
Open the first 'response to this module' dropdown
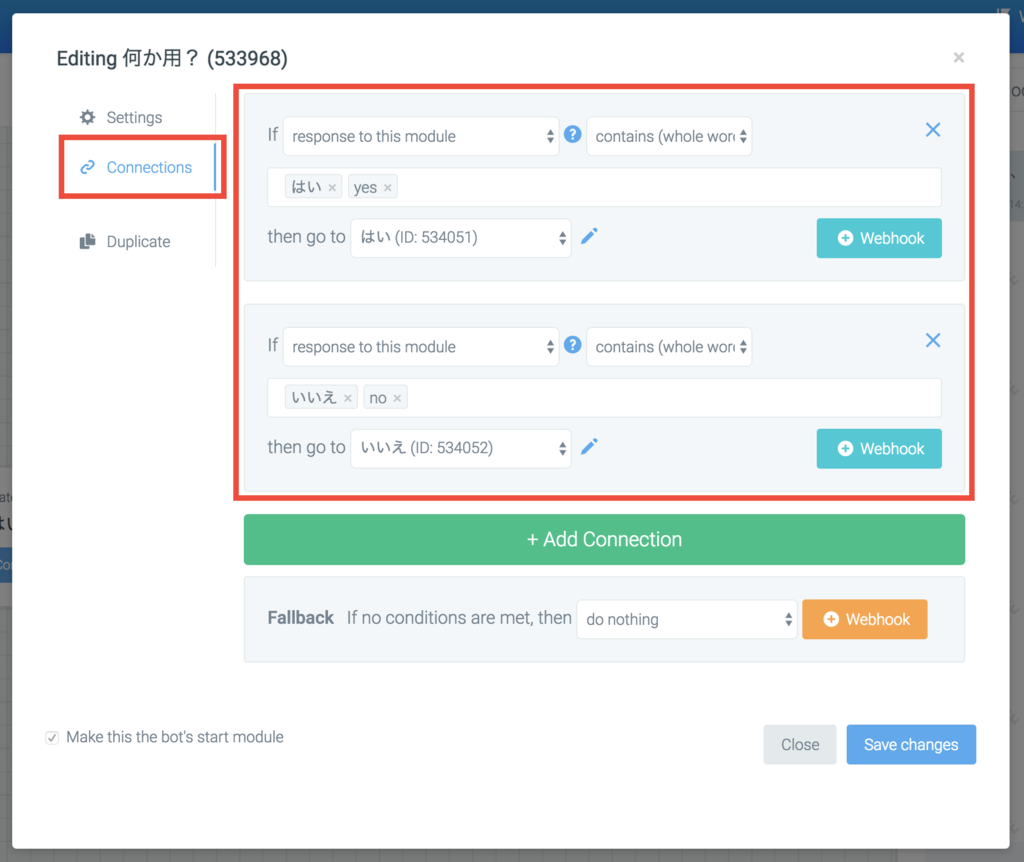421,136
